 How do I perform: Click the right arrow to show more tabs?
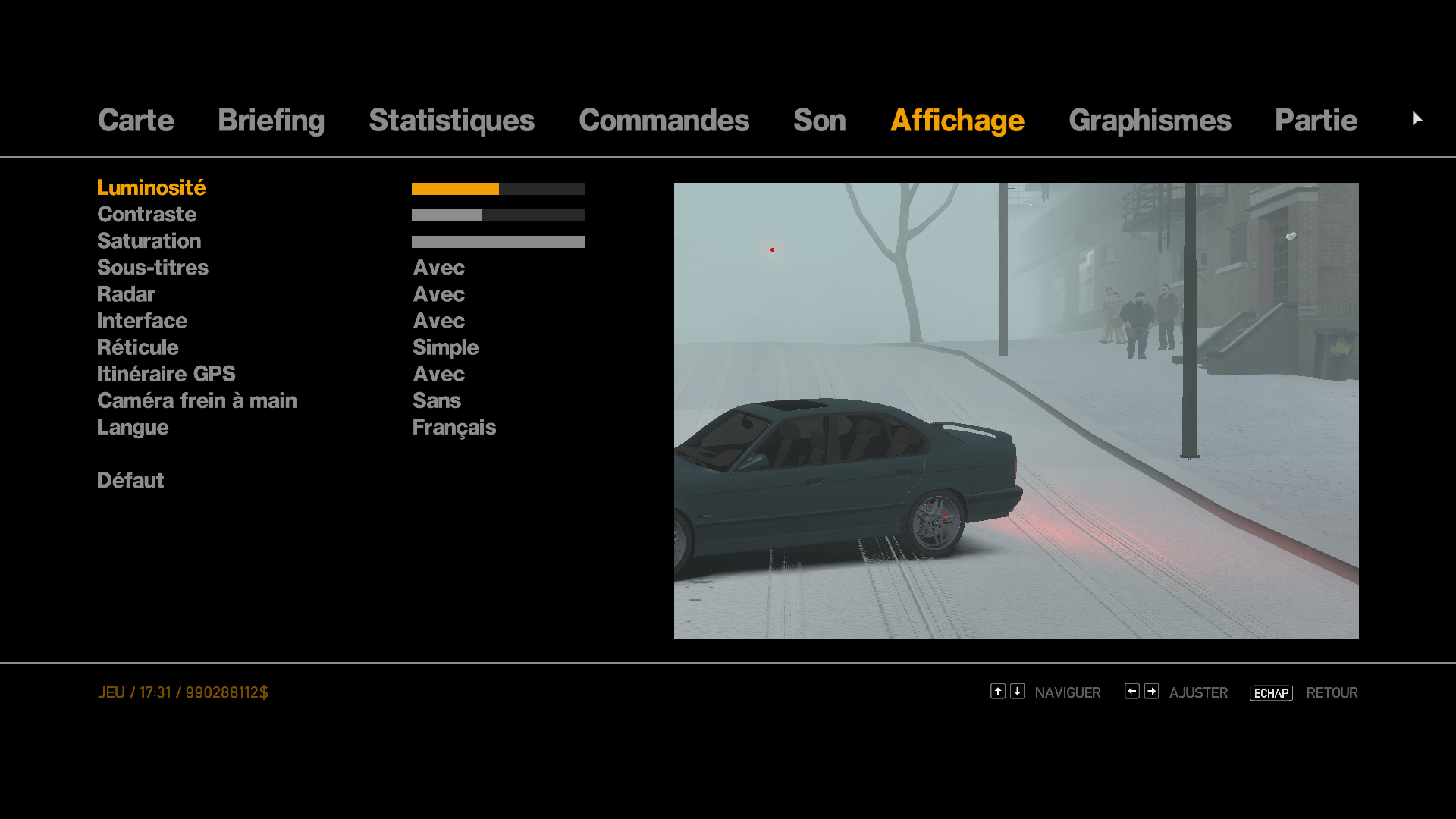pos(1417,118)
